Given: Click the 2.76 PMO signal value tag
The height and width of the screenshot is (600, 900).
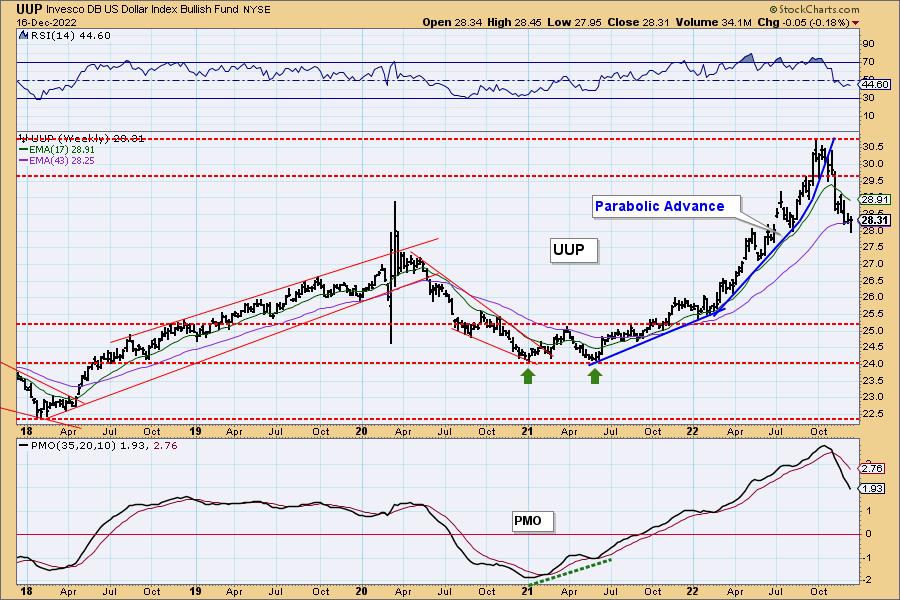Looking at the screenshot, I should [x=872, y=469].
